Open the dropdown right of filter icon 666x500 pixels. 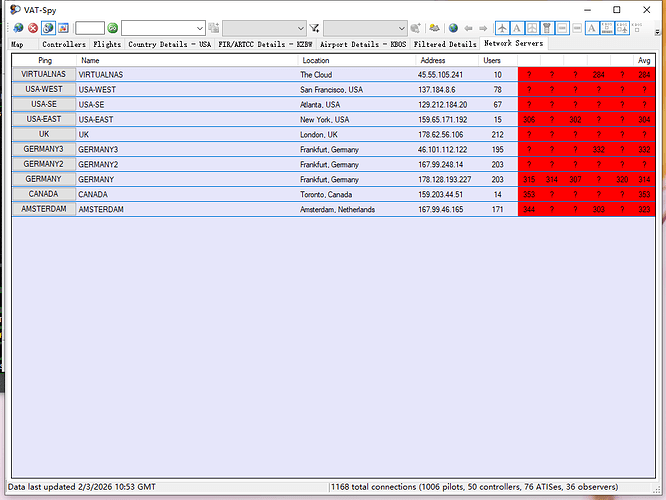coord(365,28)
